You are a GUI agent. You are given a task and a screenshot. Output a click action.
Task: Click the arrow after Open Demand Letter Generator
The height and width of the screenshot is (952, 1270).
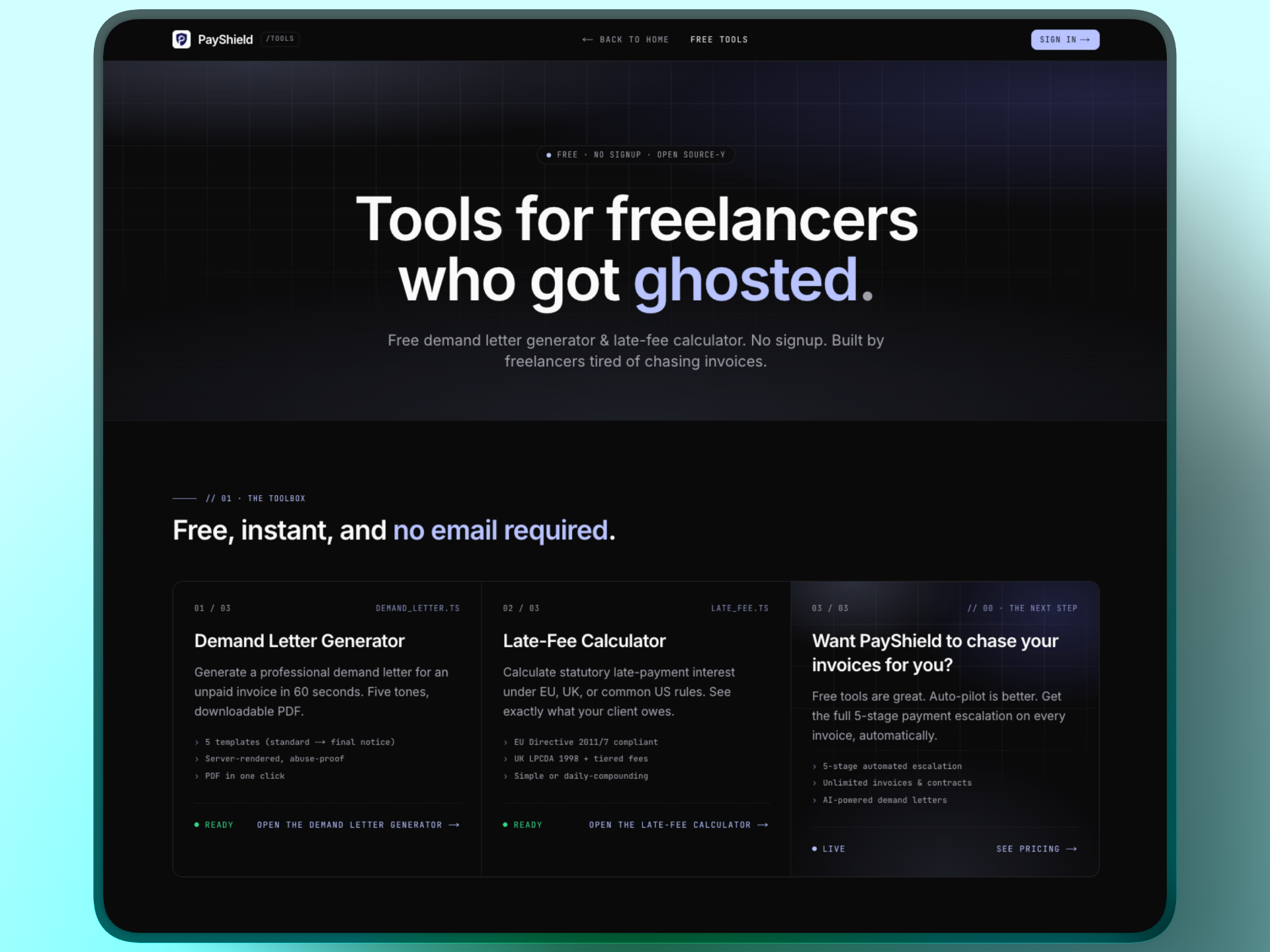(454, 825)
